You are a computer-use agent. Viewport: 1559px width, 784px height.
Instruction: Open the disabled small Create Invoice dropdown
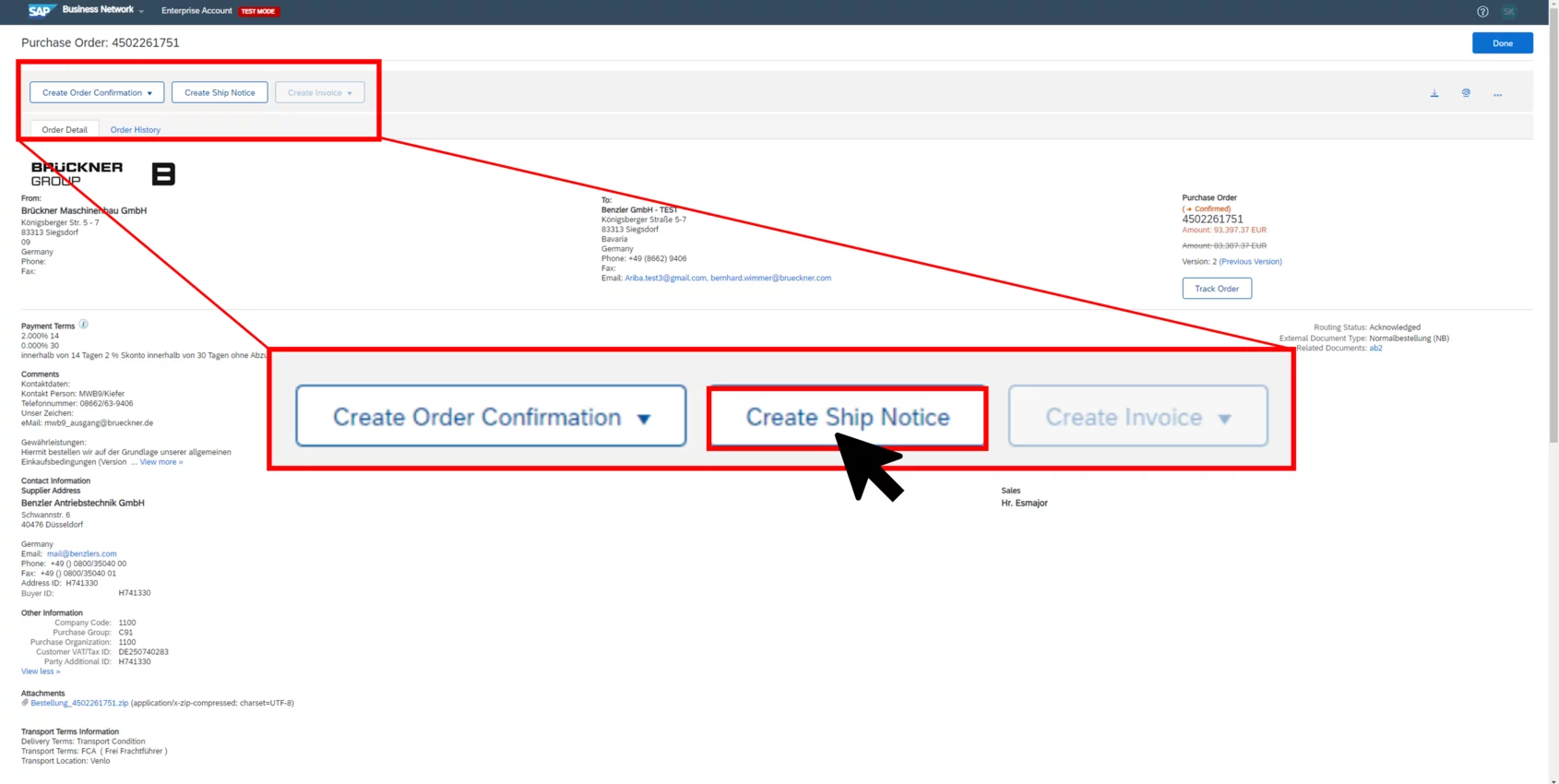click(x=319, y=92)
